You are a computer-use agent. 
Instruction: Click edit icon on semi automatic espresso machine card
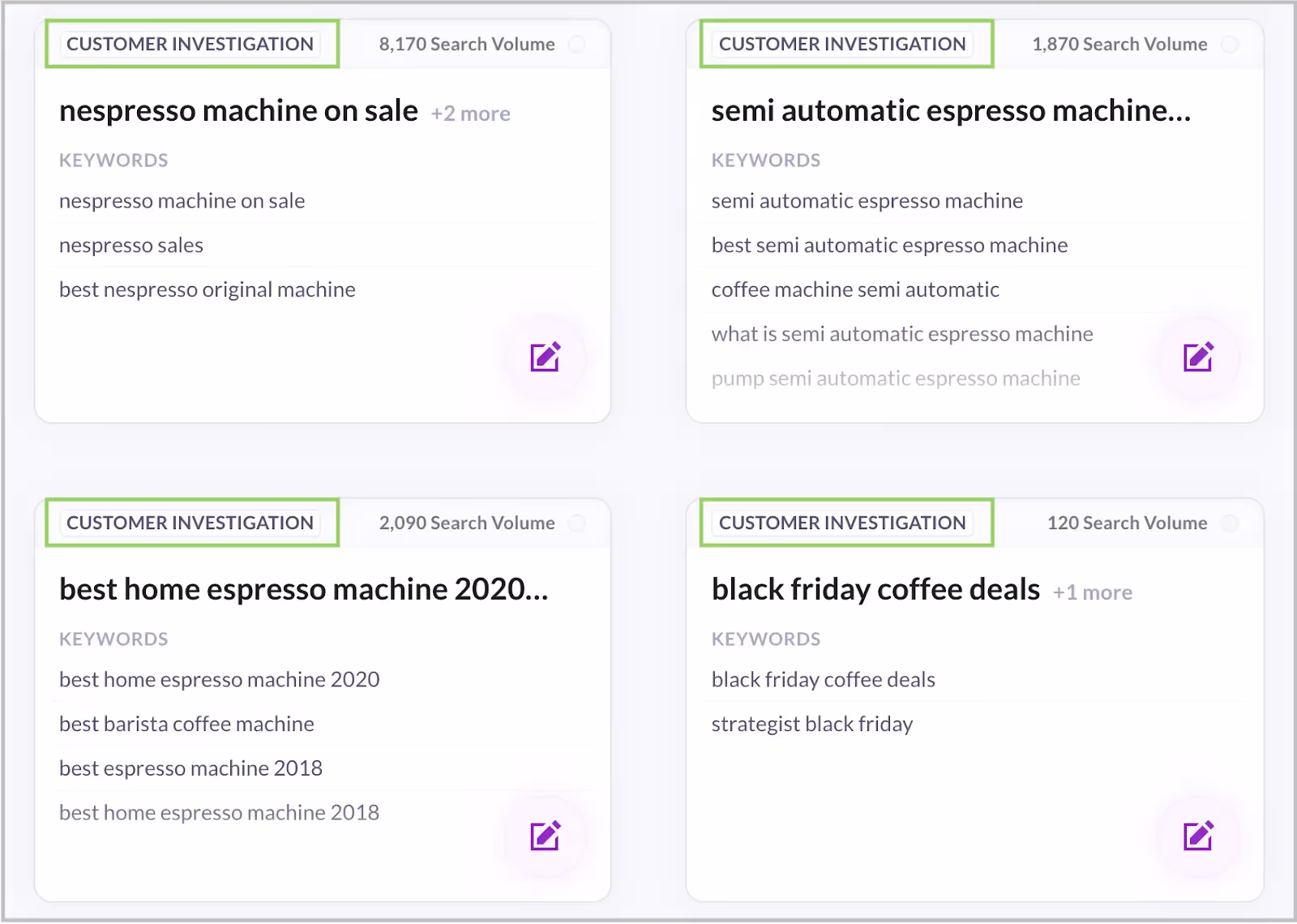pyautogui.click(x=1198, y=357)
